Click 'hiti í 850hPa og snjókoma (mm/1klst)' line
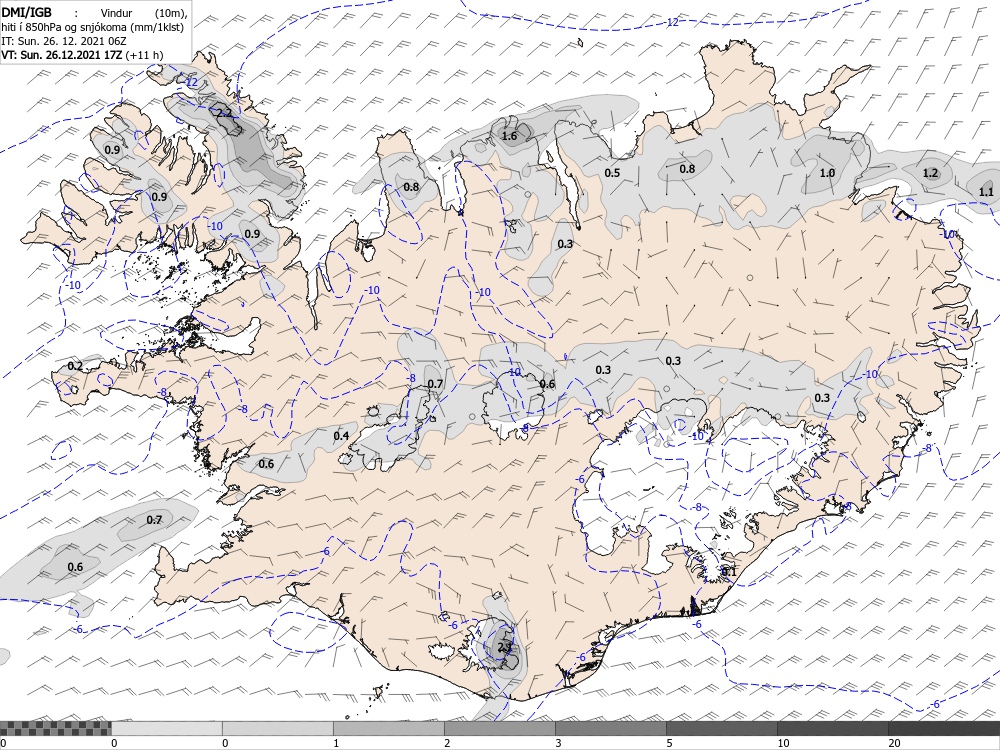 pos(92,27)
